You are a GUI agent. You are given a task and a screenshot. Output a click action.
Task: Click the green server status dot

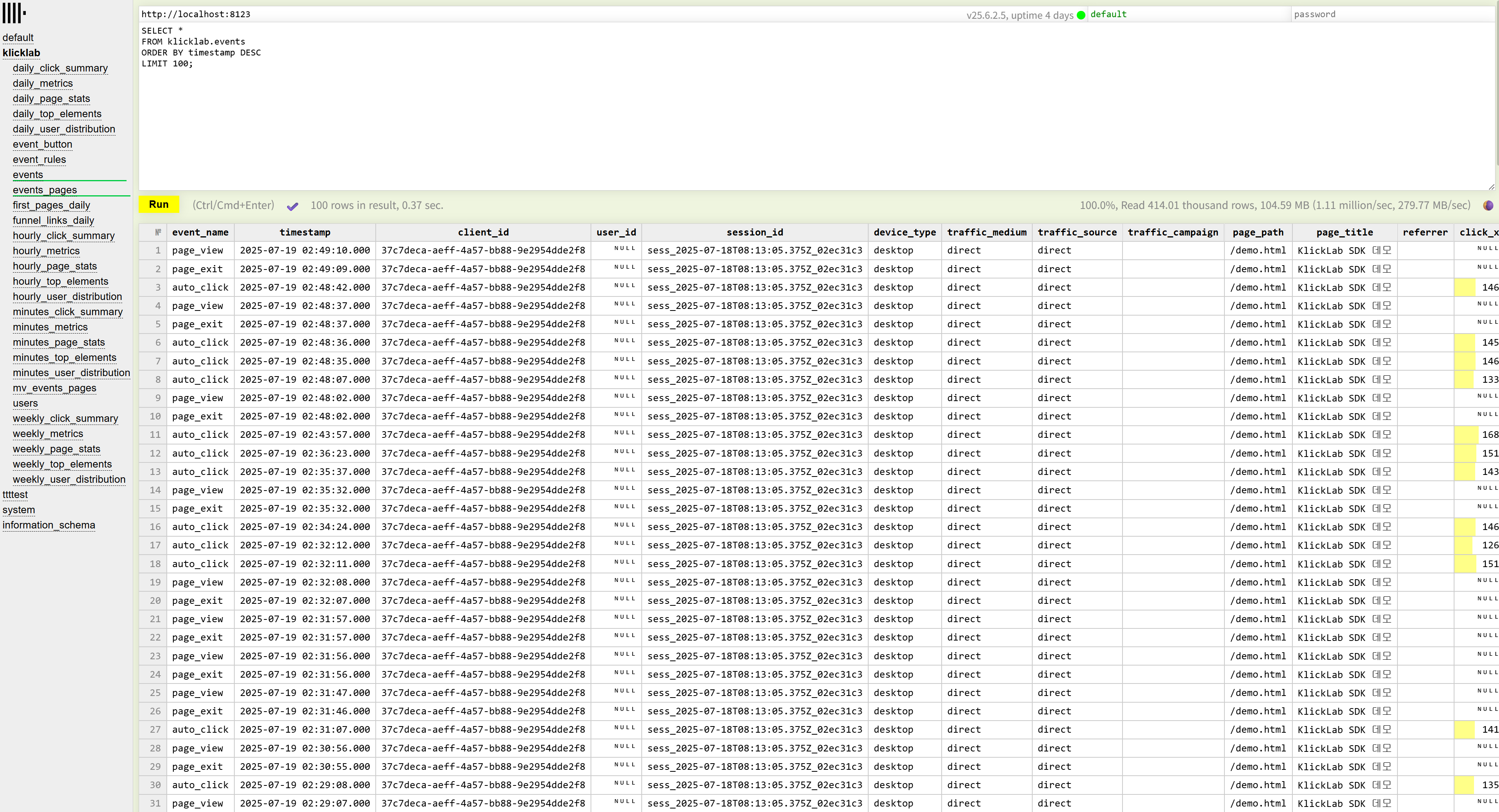(1081, 15)
